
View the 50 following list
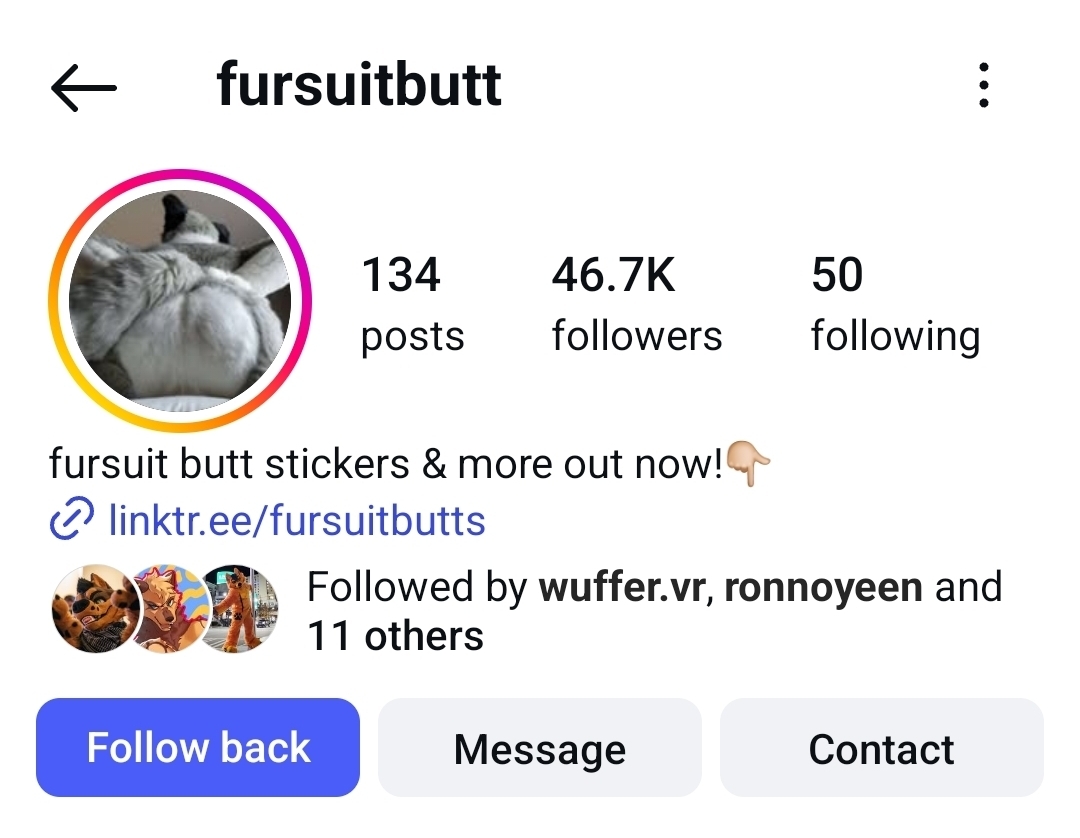895,304
